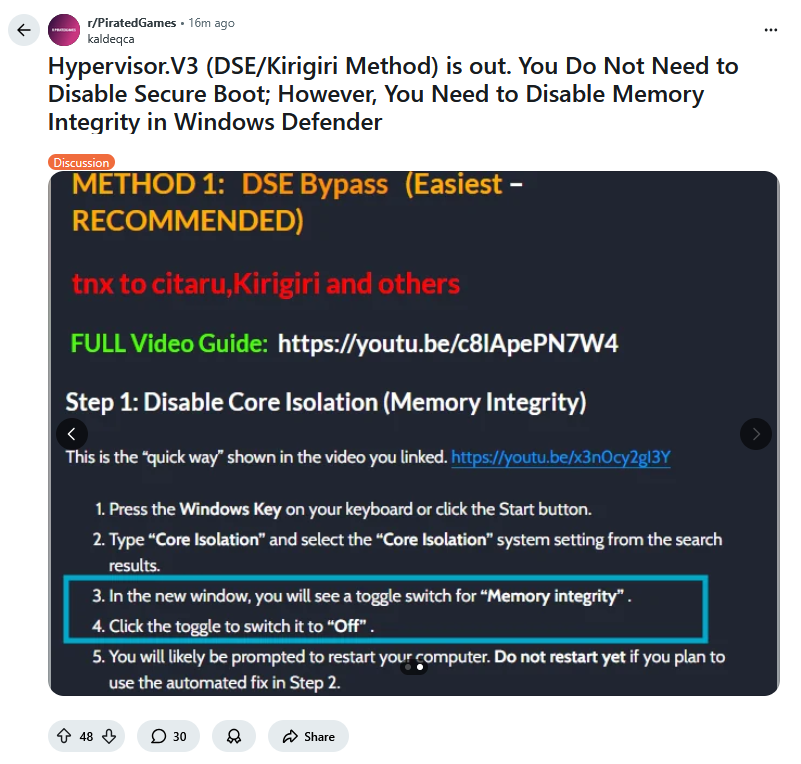801x764 pixels.
Task: Open the post title about Hypervisor.V3
Action: [393, 94]
